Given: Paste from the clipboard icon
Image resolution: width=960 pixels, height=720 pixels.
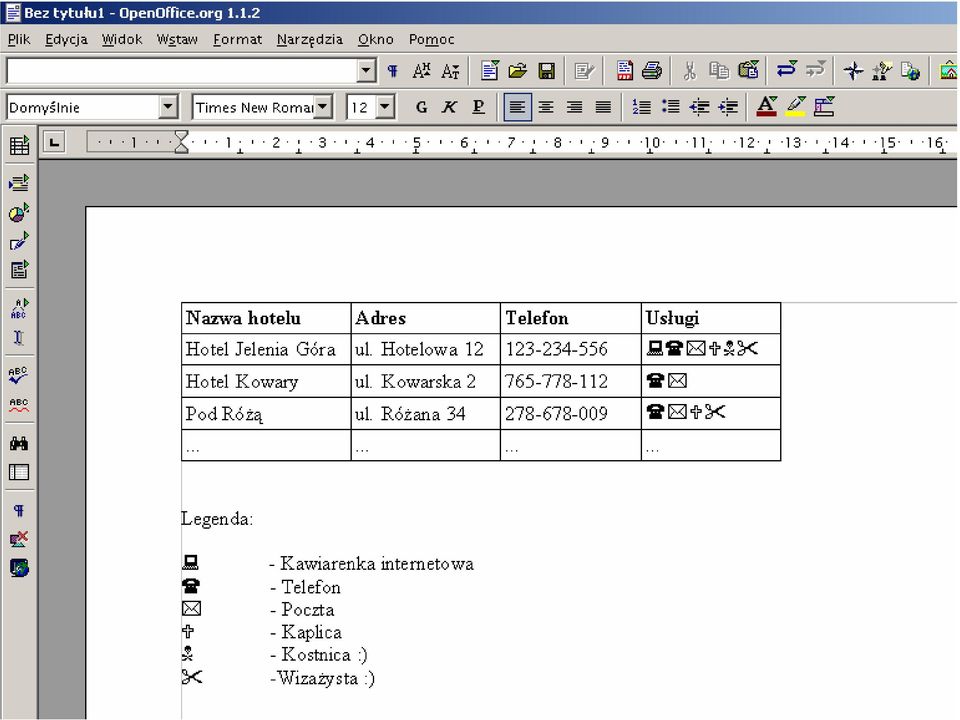Looking at the screenshot, I should (748, 71).
